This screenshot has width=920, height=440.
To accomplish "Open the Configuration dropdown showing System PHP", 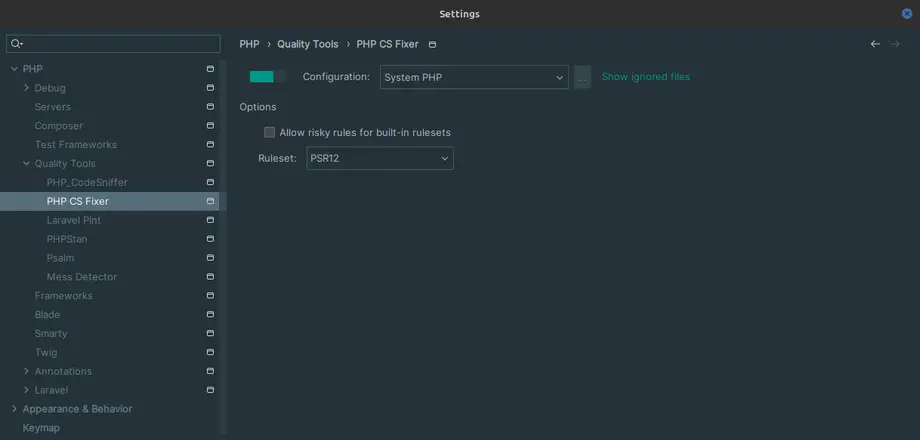I will (x=474, y=77).
